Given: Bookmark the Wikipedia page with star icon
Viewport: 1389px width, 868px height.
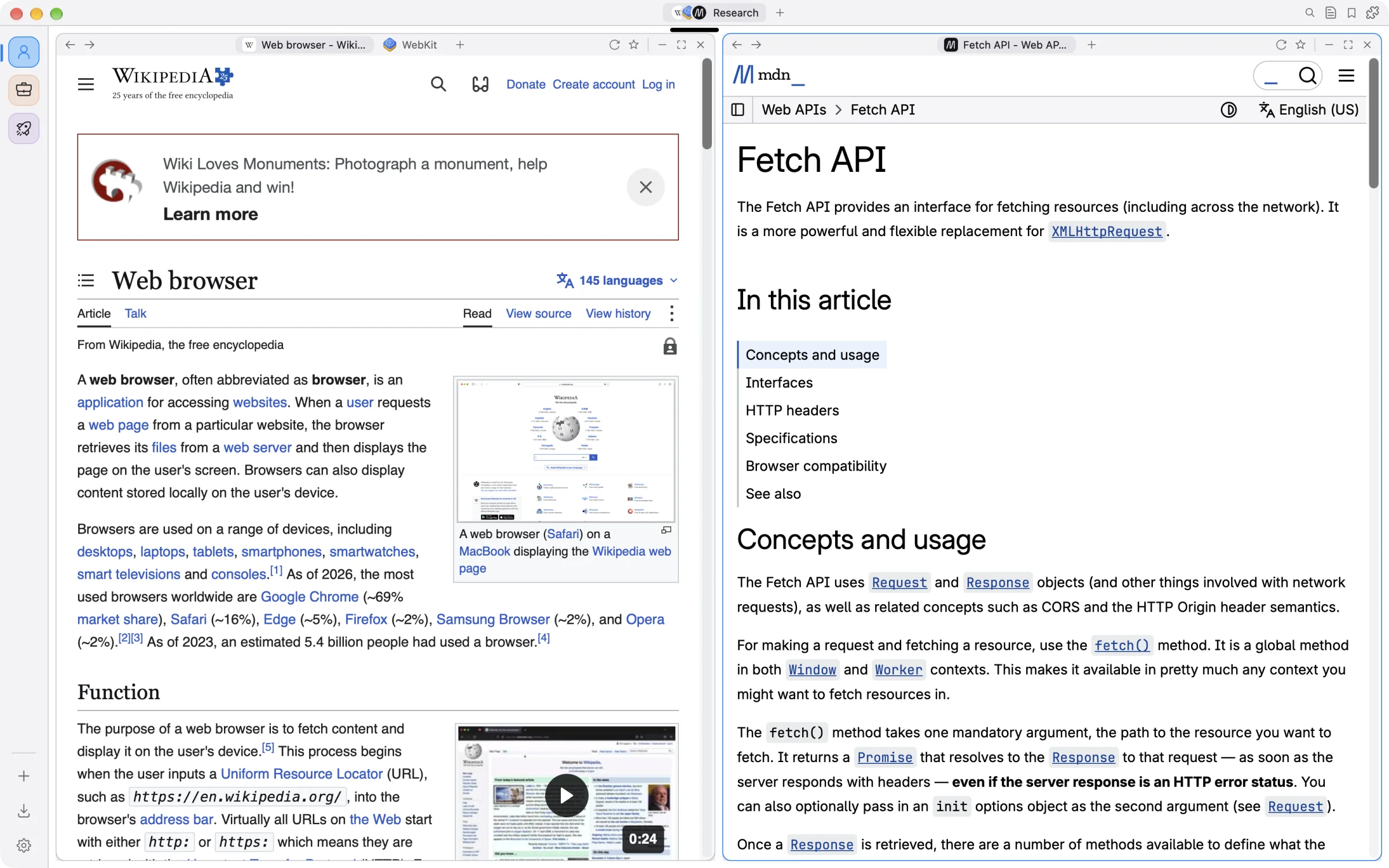Looking at the screenshot, I should [634, 45].
